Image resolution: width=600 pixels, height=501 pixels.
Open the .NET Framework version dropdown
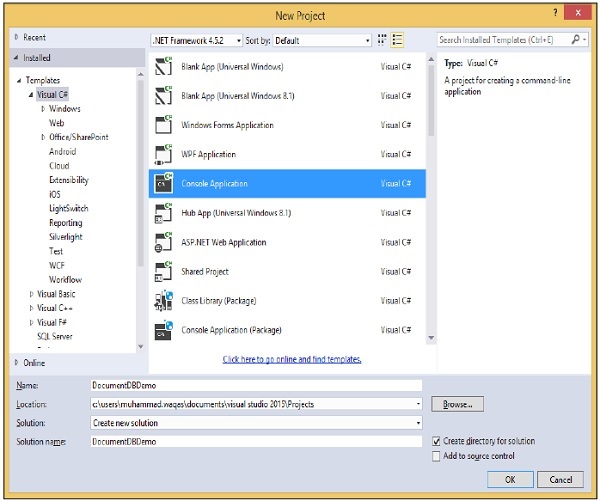197,40
